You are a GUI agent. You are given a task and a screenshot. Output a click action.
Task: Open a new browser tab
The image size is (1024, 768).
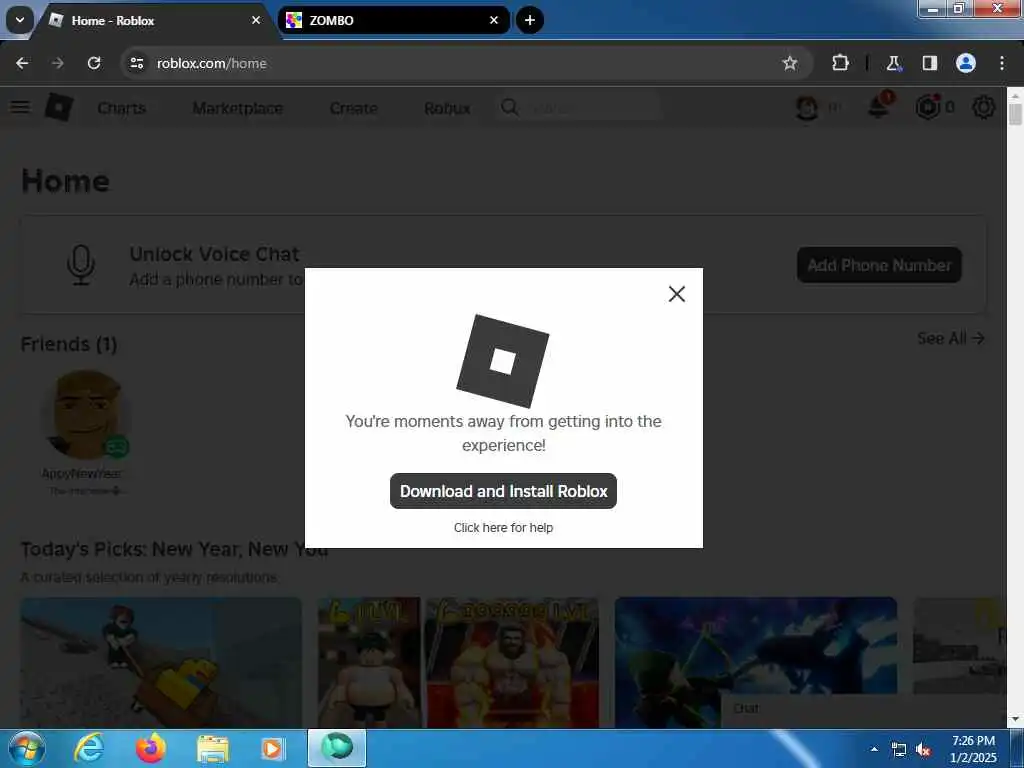pos(530,20)
